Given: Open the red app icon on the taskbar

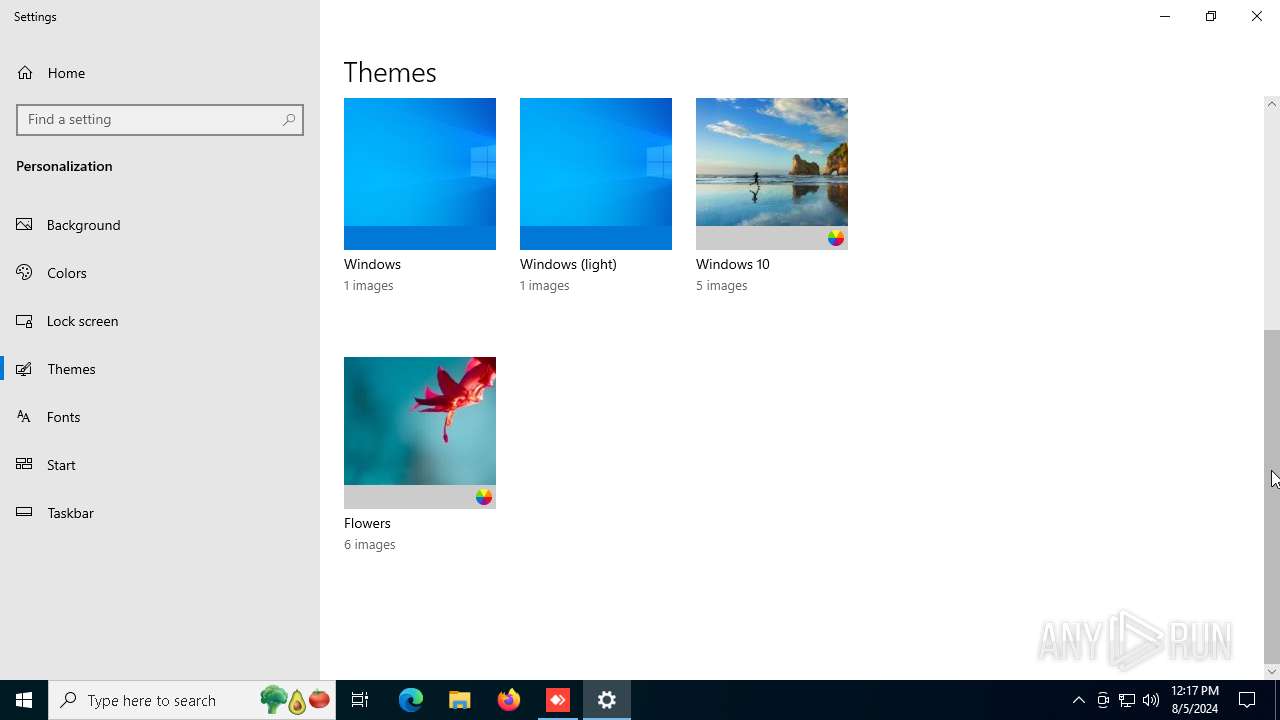Looking at the screenshot, I should pyautogui.click(x=558, y=700).
